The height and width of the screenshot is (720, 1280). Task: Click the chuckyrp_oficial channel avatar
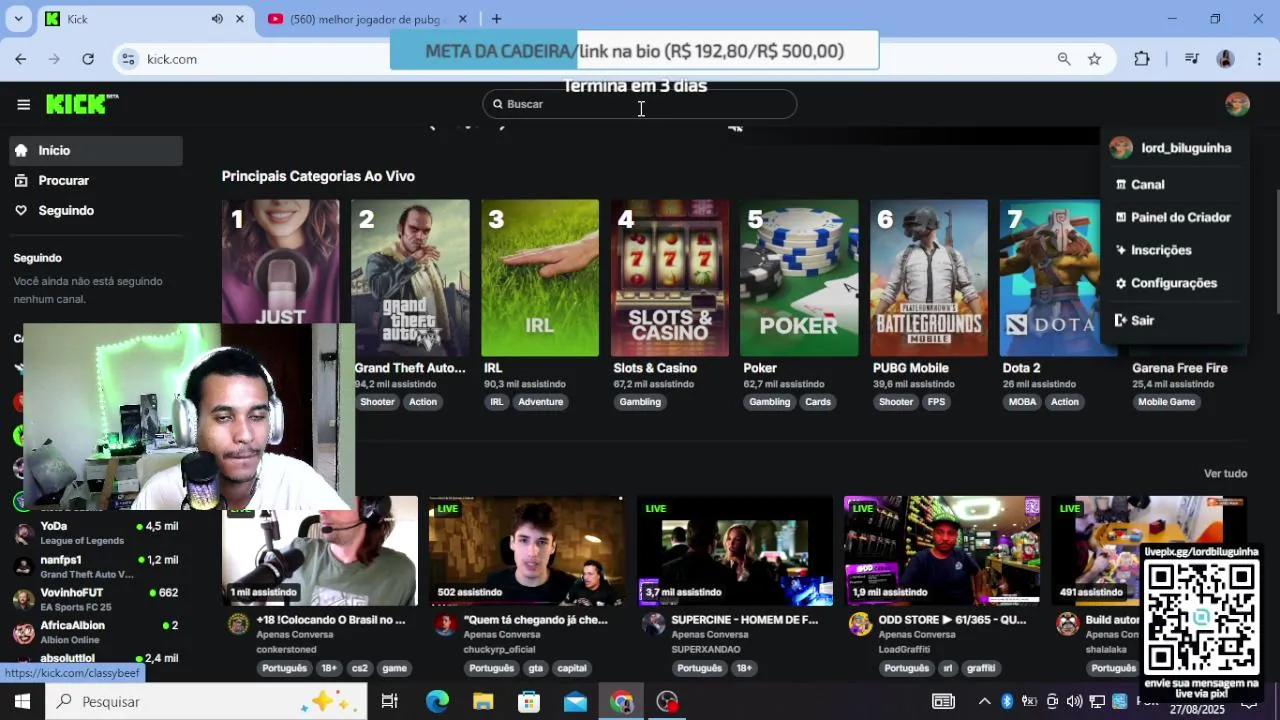coord(446,625)
